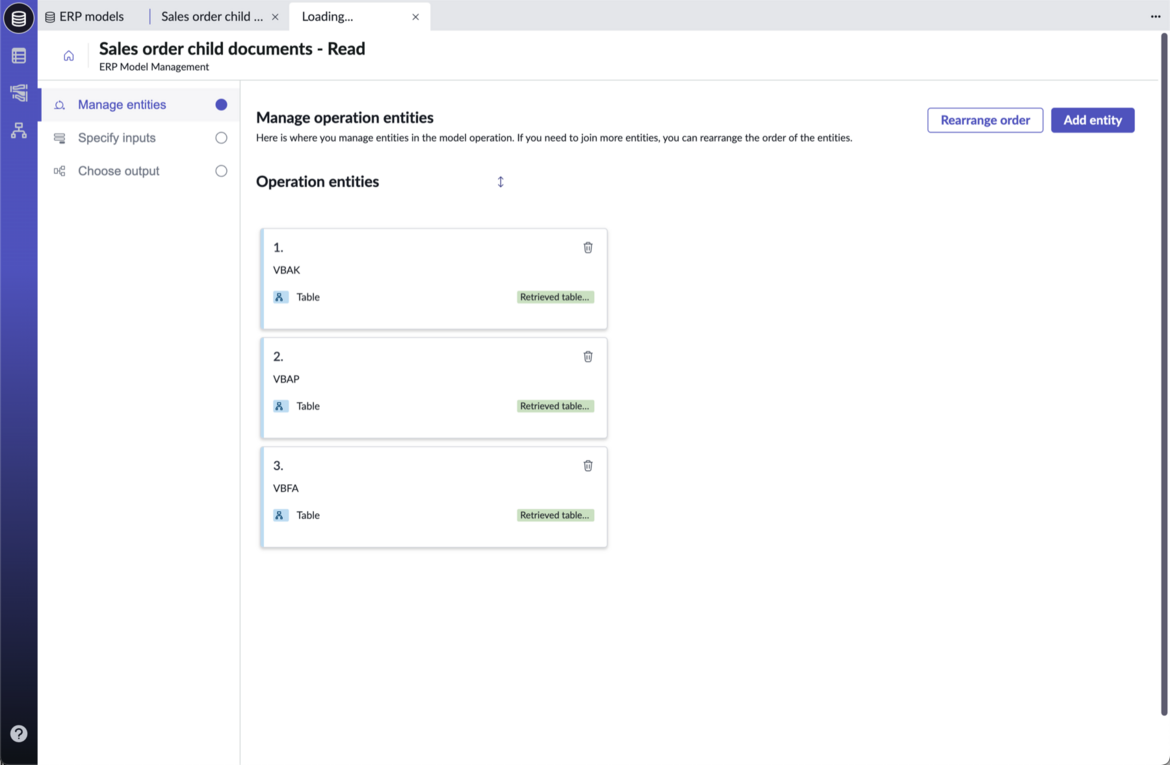Image resolution: width=1170 pixels, height=765 pixels.
Task: Click the Add entity button
Action: pos(1092,120)
